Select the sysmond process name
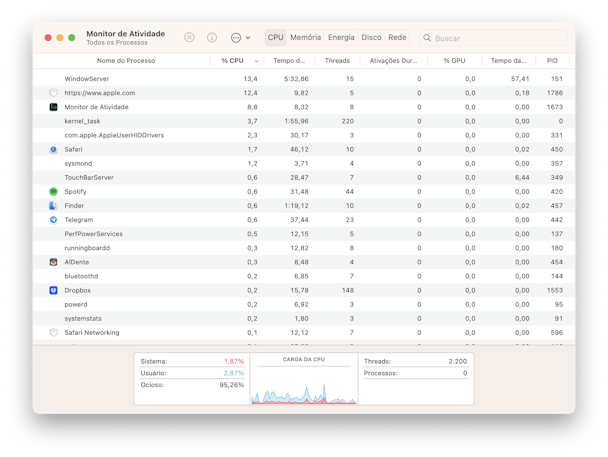The width and height of the screenshot is (608, 457). pos(78,164)
